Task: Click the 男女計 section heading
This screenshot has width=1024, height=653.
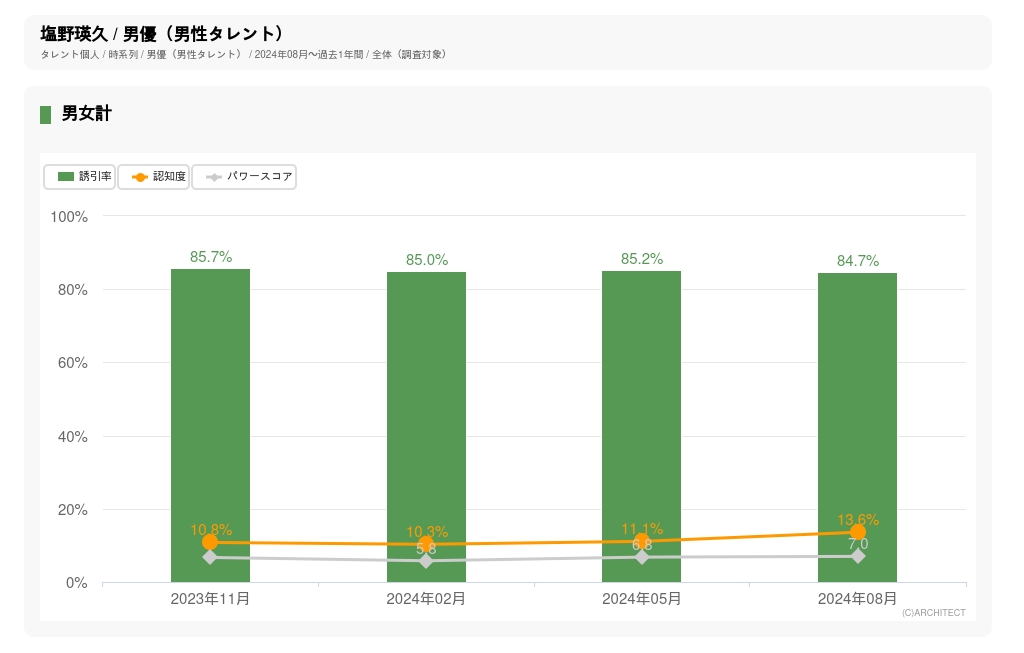Action: [x=86, y=114]
